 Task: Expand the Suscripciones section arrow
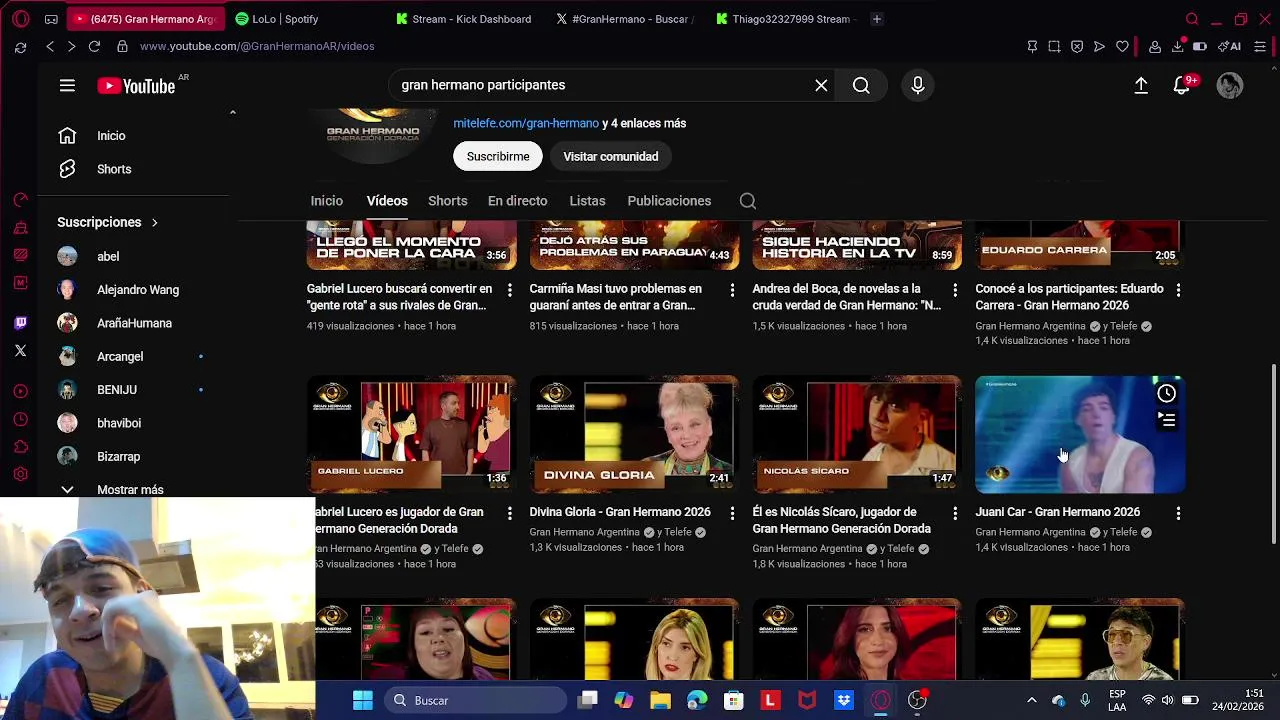(x=154, y=222)
